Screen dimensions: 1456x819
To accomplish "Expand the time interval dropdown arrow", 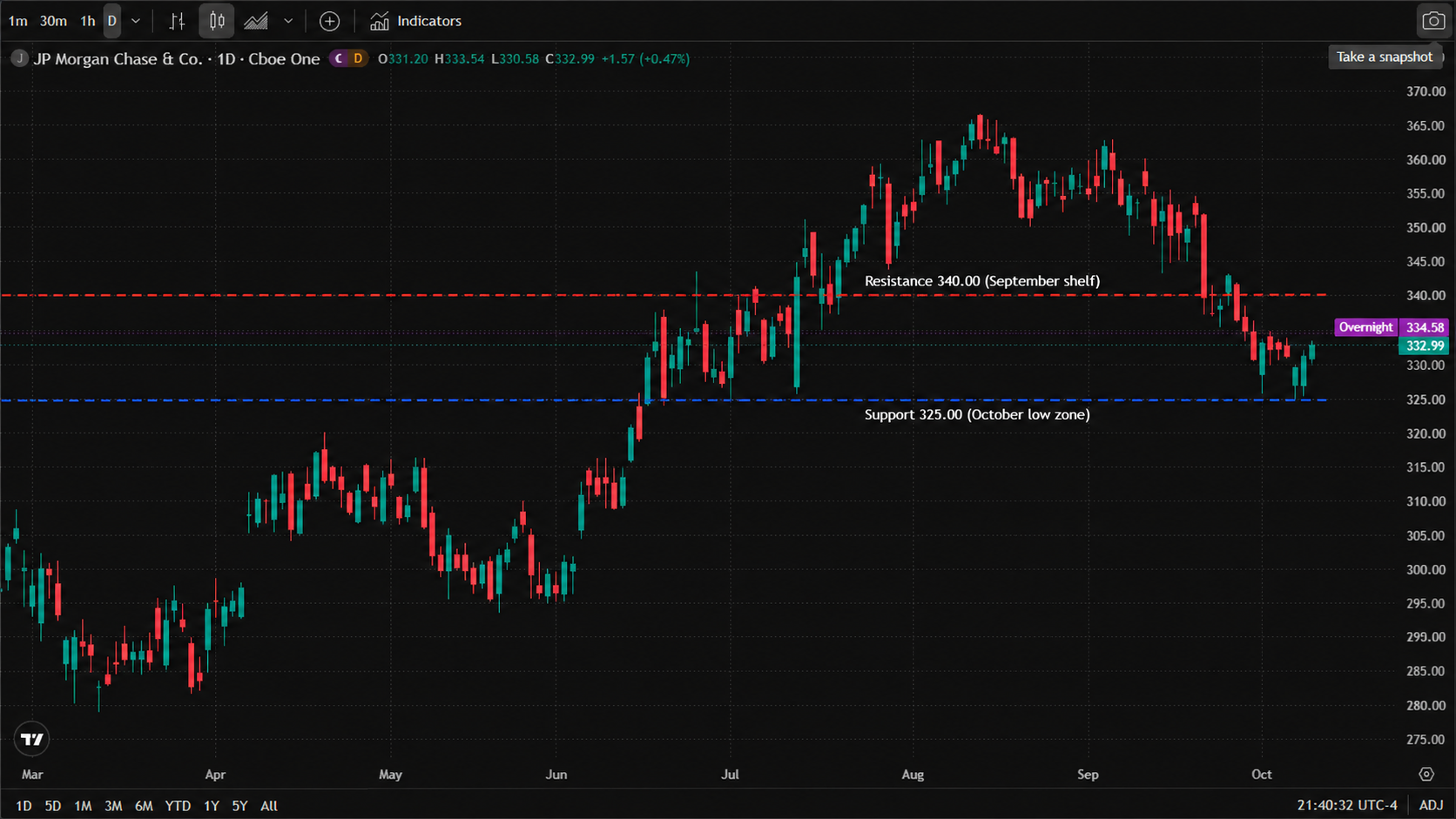I will (135, 21).
